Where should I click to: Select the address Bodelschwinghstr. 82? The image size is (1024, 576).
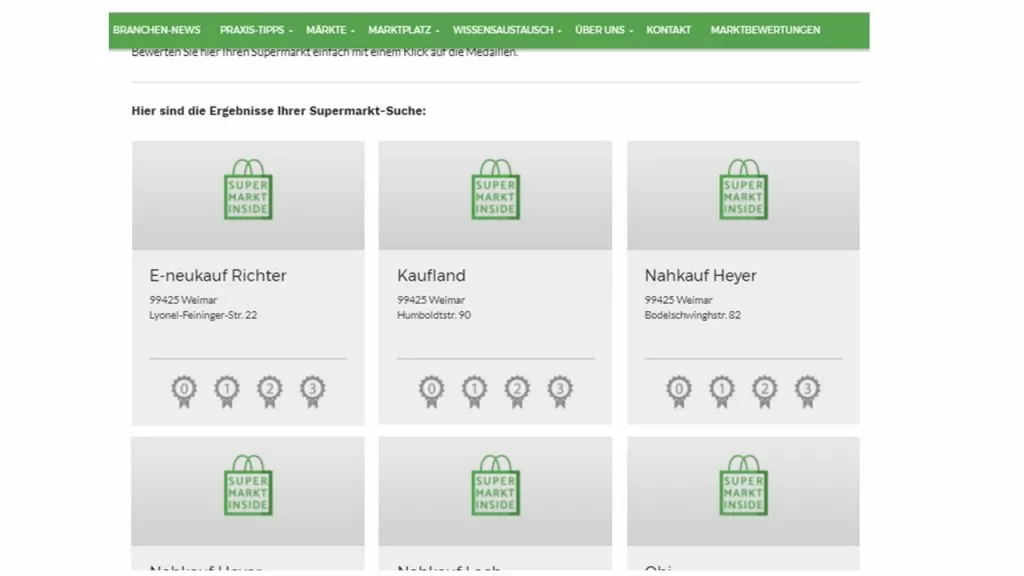point(692,315)
